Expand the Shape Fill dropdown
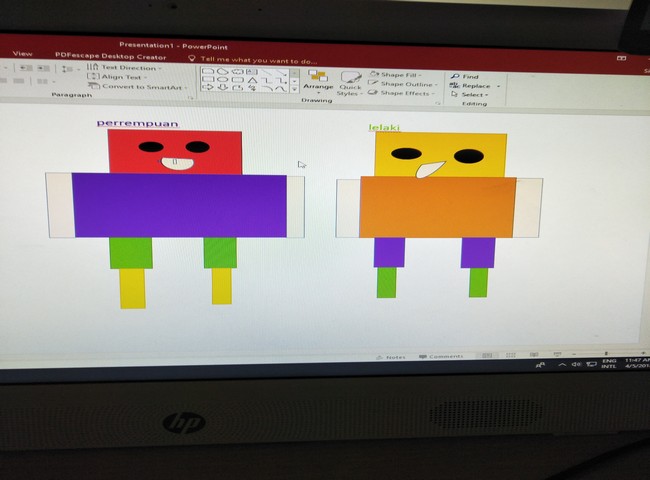The height and width of the screenshot is (480, 650). (399, 75)
